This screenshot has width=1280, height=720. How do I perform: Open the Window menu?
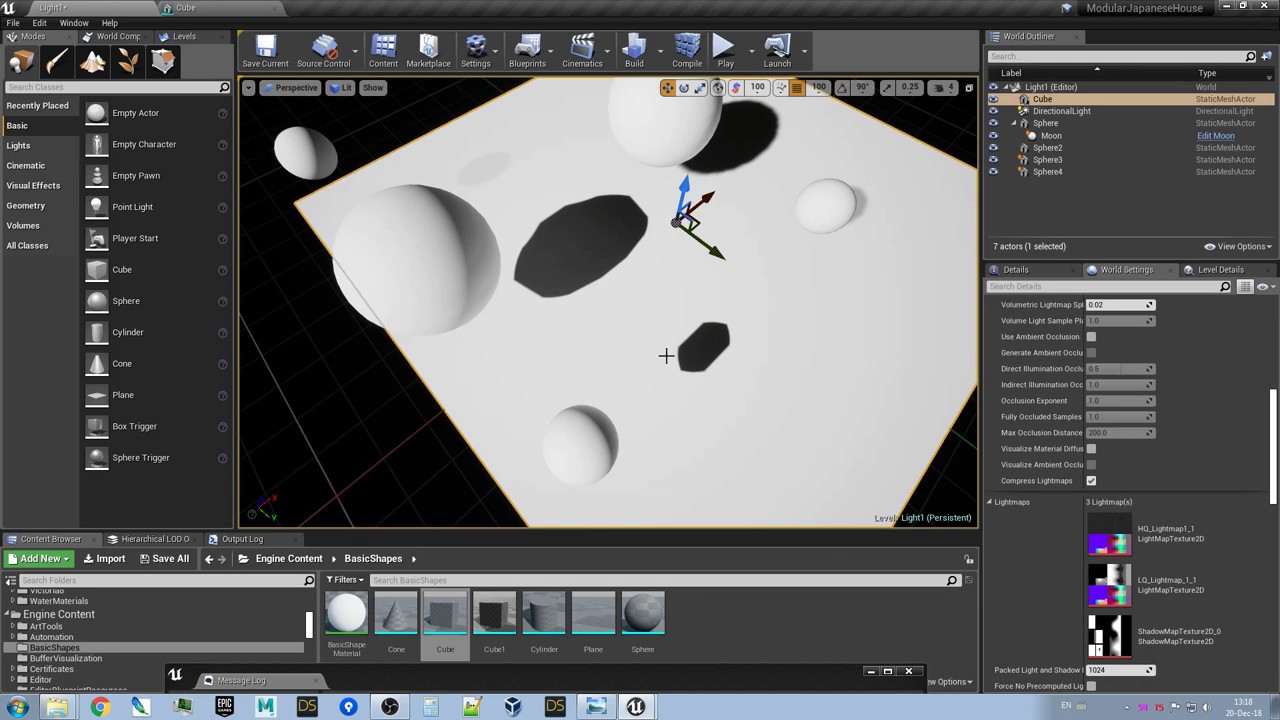(74, 23)
